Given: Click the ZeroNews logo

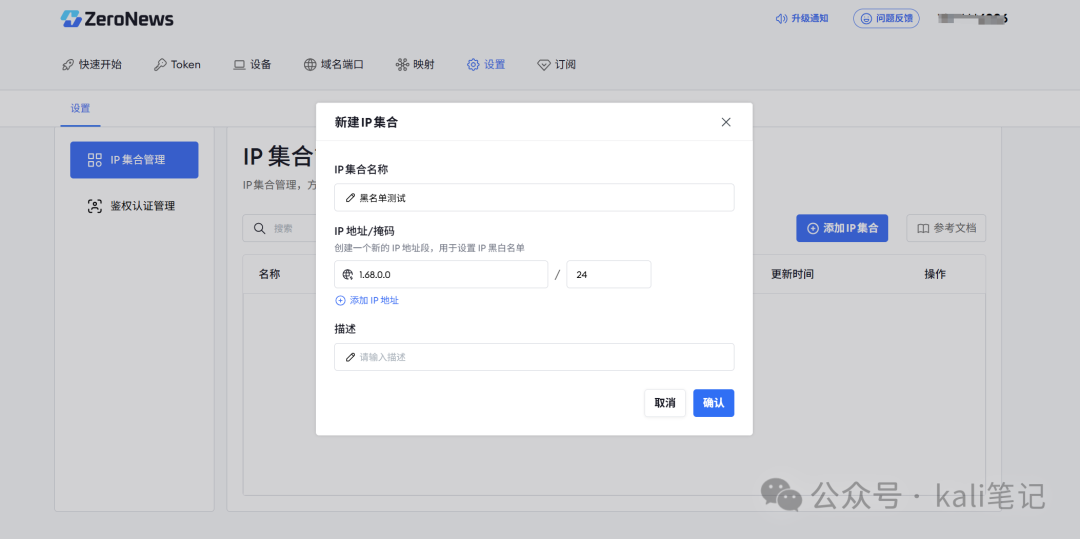Looking at the screenshot, I should [x=117, y=19].
